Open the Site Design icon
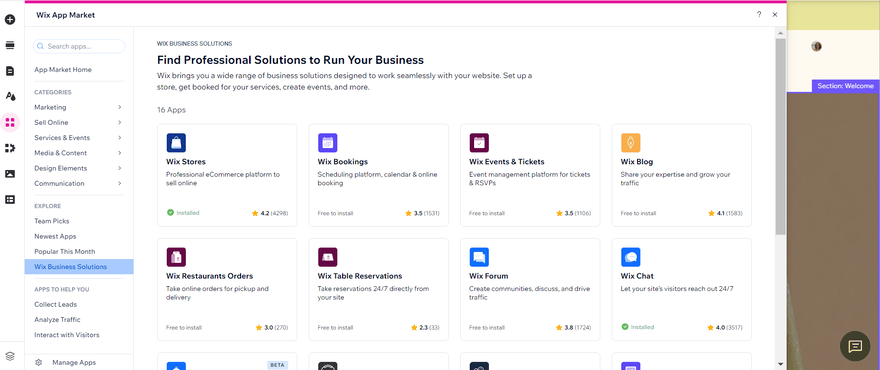Viewport: 880px width, 370px height. point(10,96)
